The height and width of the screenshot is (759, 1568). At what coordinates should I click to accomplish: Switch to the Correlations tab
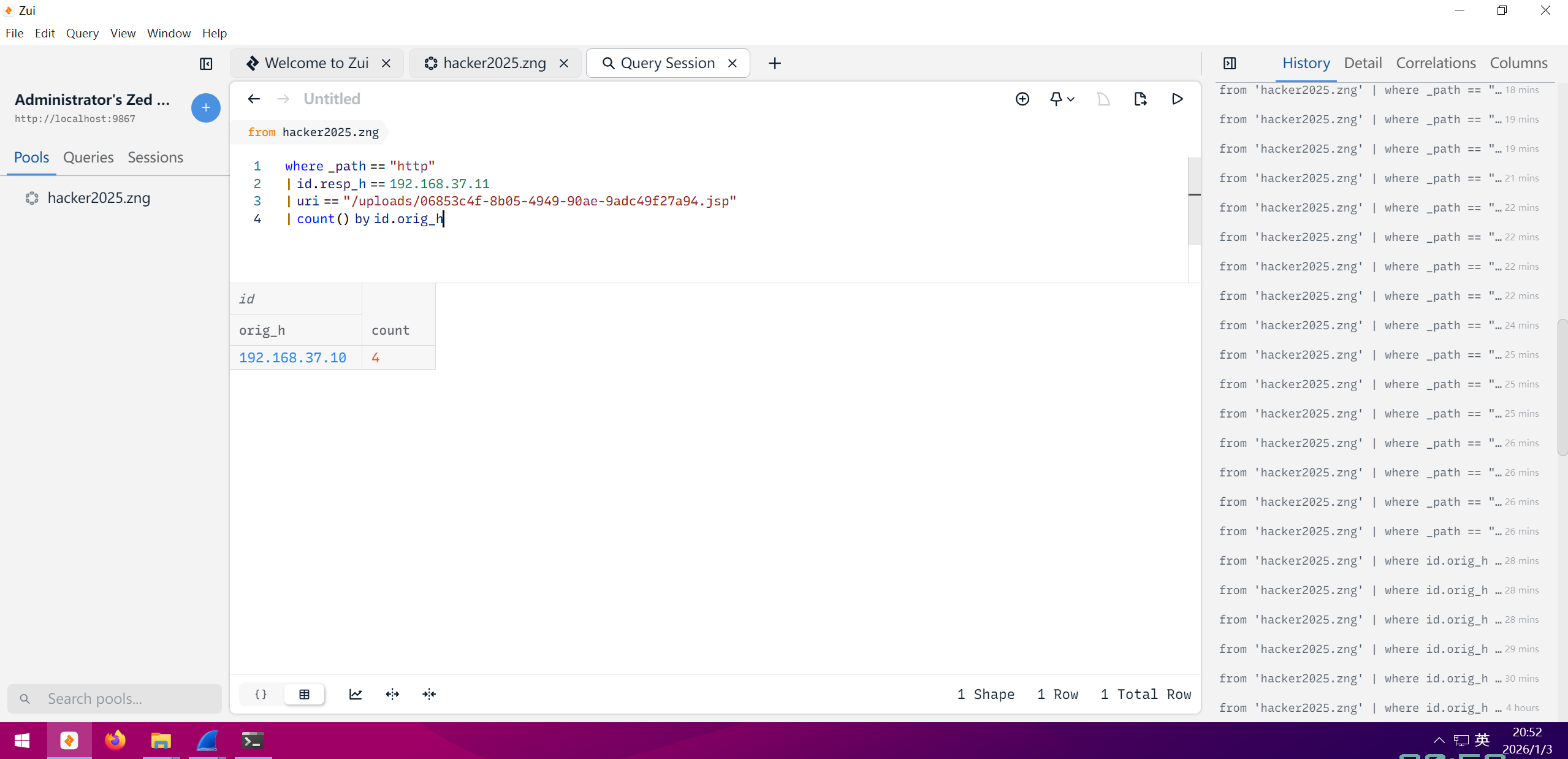pyautogui.click(x=1436, y=63)
